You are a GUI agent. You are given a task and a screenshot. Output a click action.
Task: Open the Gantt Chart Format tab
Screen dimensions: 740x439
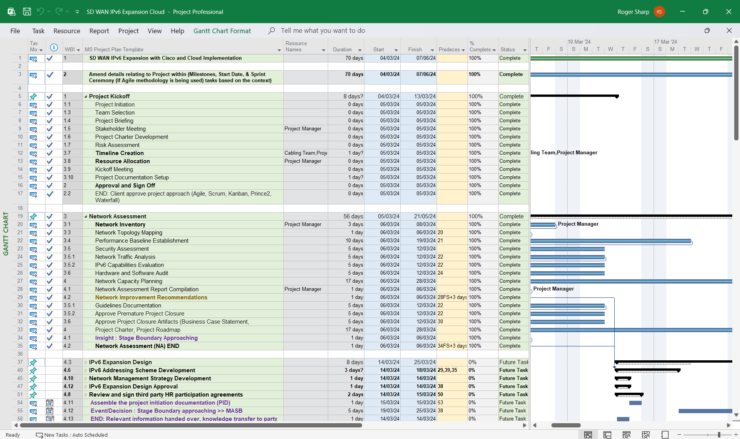(x=221, y=31)
